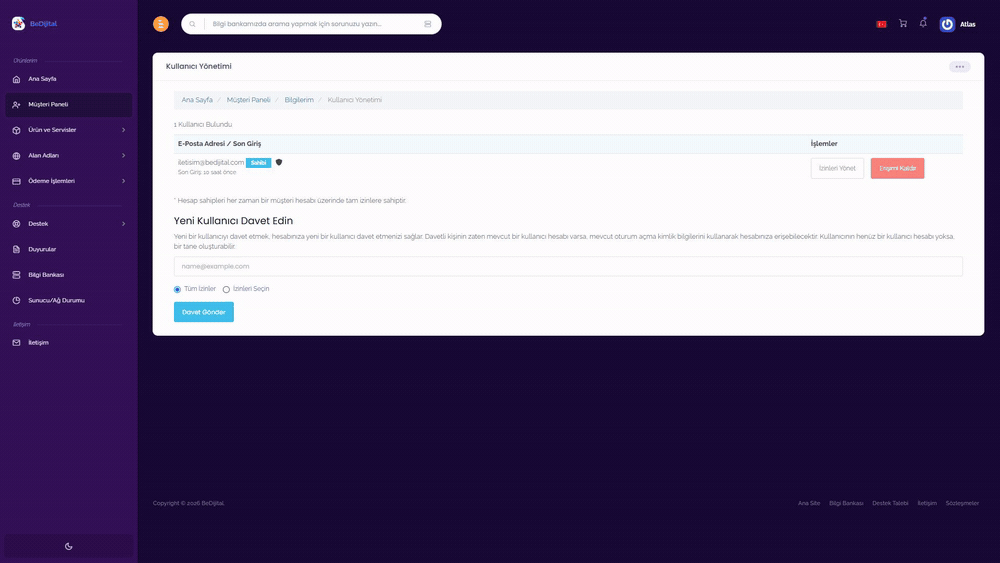Open the three-dot card options menu
This screenshot has height=563, width=1000.
960,67
